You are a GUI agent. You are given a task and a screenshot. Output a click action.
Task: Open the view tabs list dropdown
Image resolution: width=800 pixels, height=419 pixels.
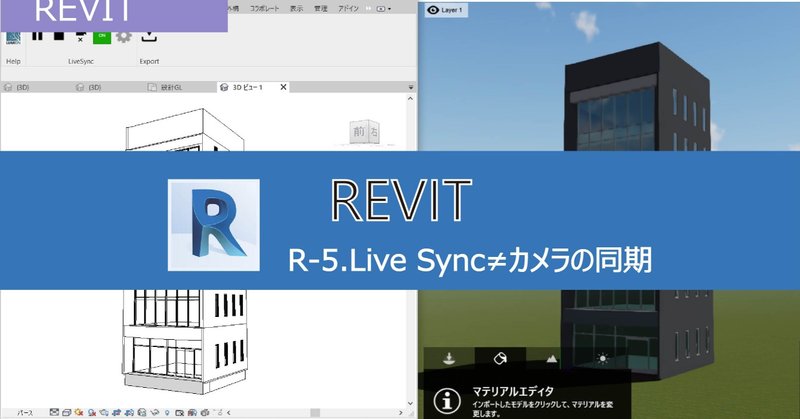pyautogui.click(x=411, y=87)
